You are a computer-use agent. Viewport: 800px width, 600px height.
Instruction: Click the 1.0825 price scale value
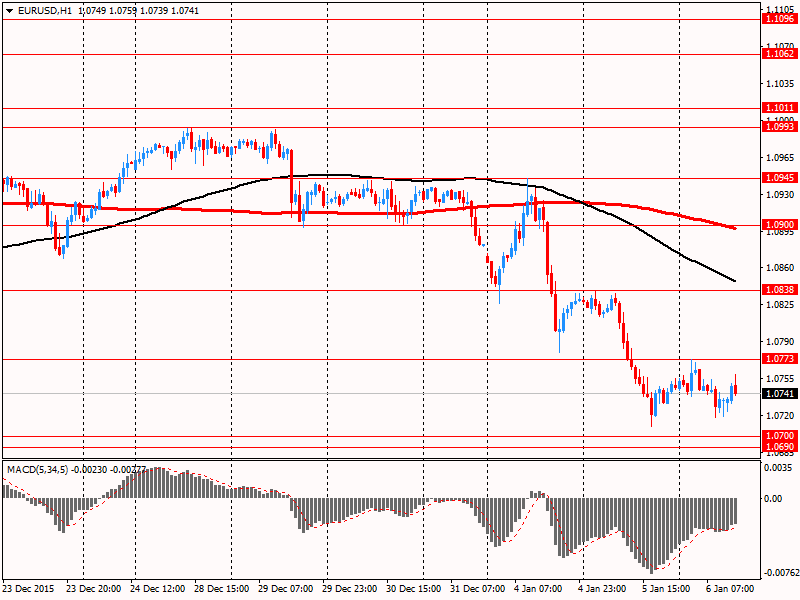[x=780, y=304]
